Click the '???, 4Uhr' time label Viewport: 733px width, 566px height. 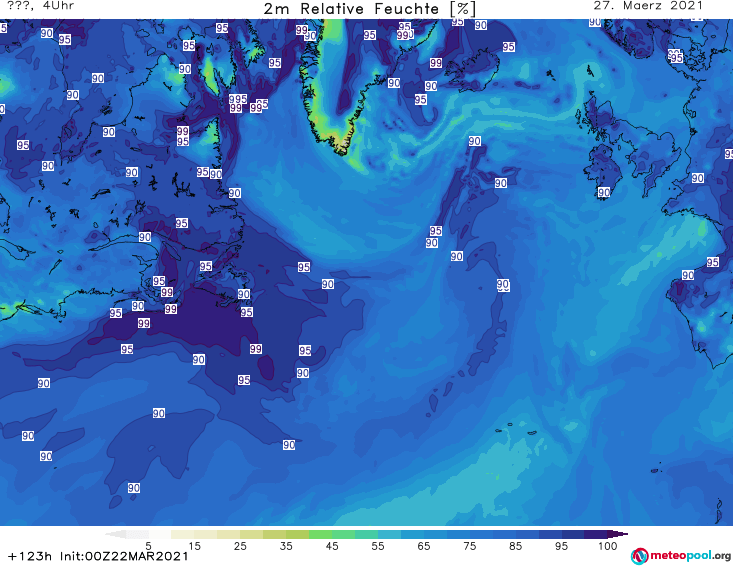[40, 6]
